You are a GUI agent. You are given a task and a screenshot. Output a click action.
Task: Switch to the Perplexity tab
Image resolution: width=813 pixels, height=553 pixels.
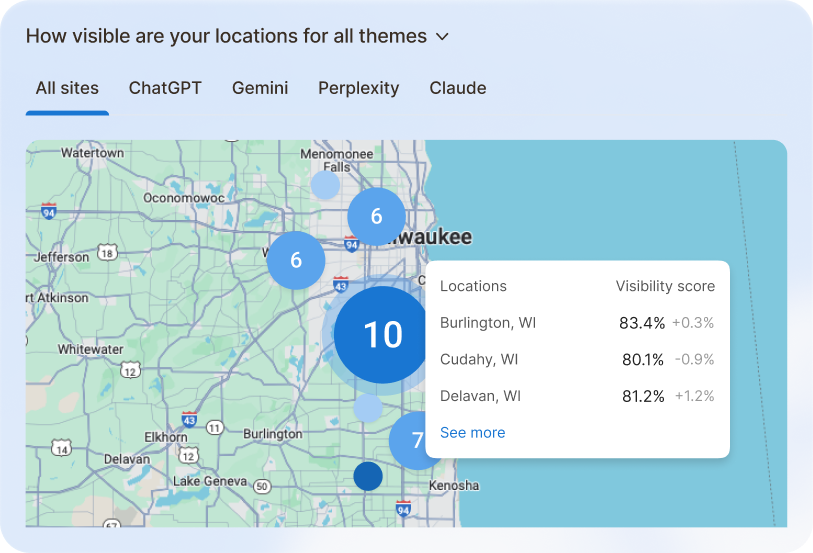point(358,89)
